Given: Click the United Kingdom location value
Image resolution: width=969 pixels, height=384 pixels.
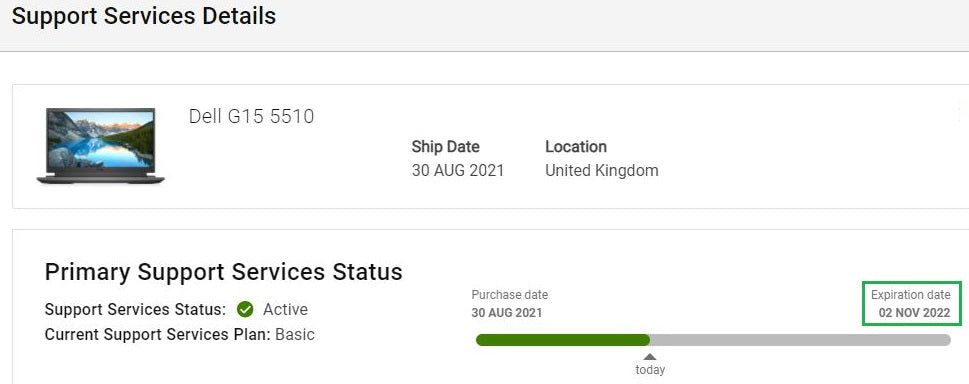Looking at the screenshot, I should (x=602, y=171).
